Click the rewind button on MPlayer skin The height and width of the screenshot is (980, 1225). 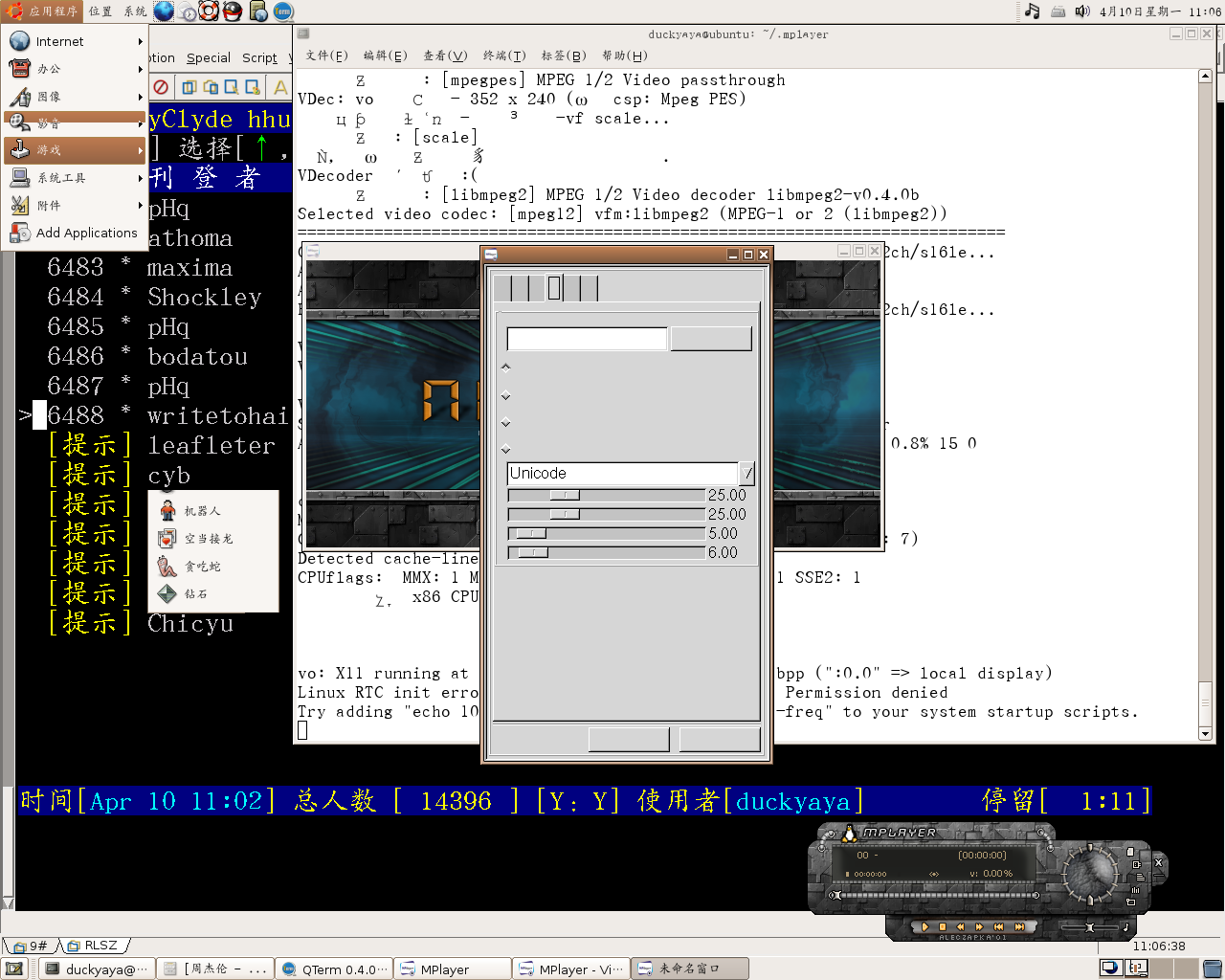961,926
